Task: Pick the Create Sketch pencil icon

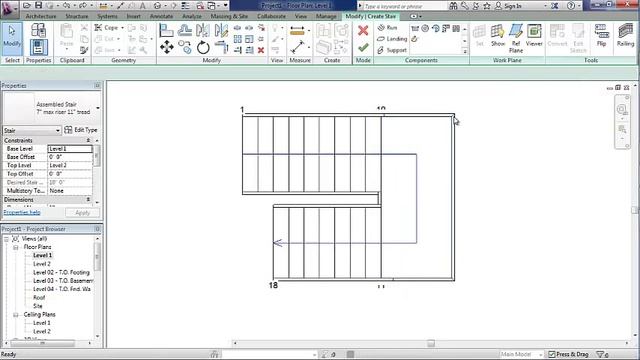Action: pyautogui.click(x=415, y=39)
